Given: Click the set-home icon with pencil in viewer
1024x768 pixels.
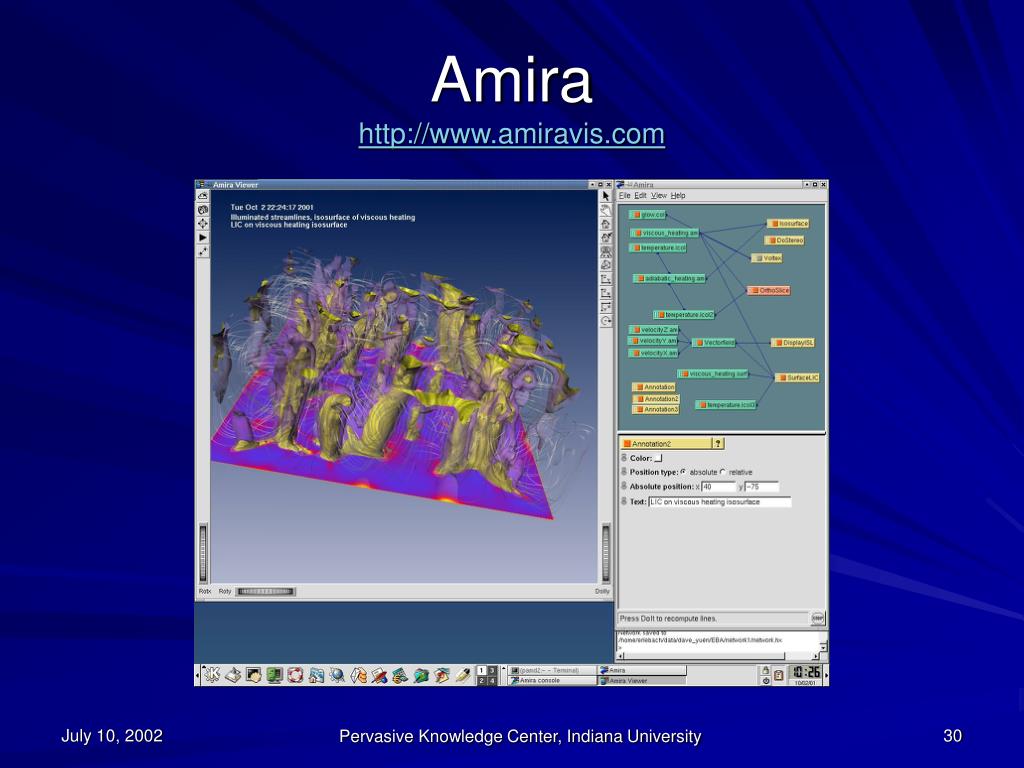Looking at the screenshot, I should [606, 238].
